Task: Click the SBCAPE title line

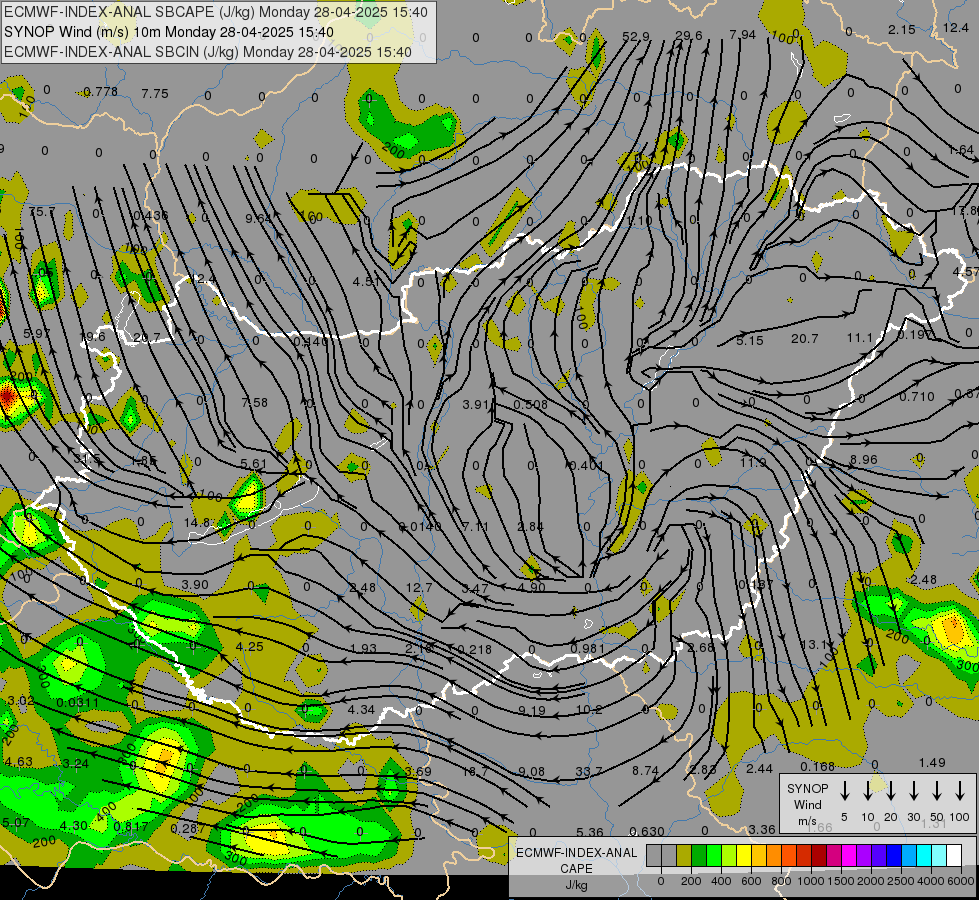Action: (x=216, y=12)
